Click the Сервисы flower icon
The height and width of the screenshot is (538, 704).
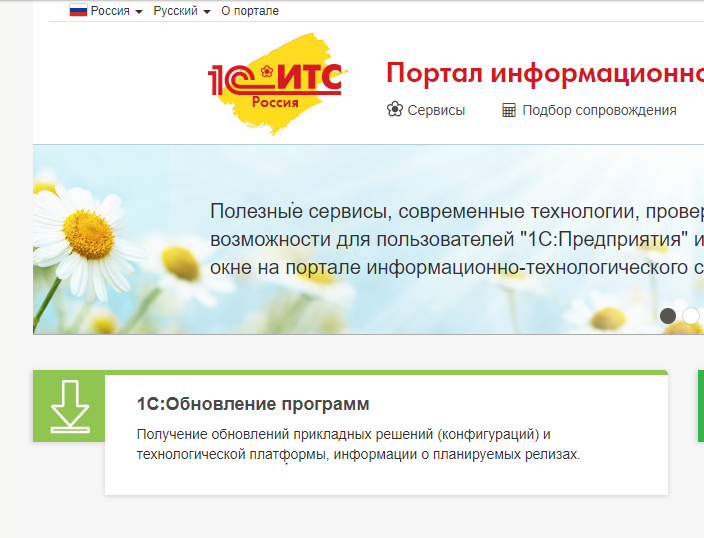pyautogui.click(x=395, y=110)
